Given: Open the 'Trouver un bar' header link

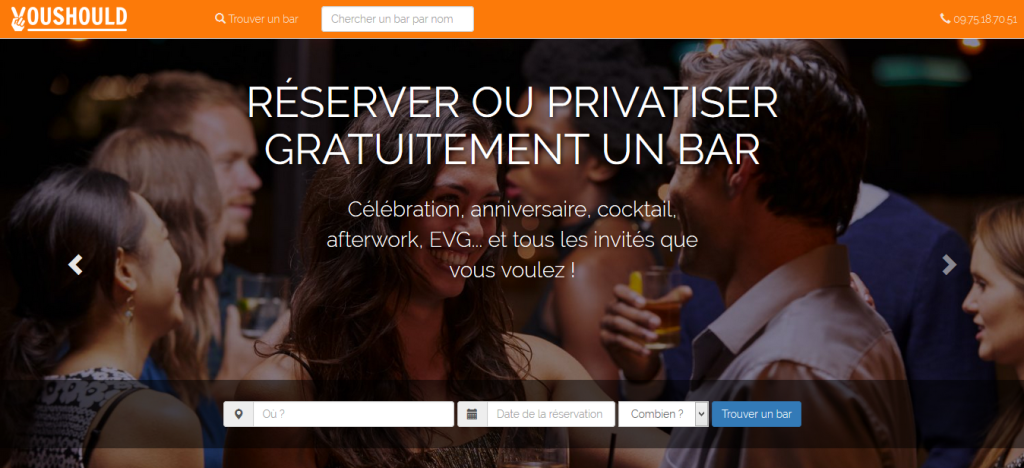Looking at the screenshot, I should pyautogui.click(x=257, y=19).
